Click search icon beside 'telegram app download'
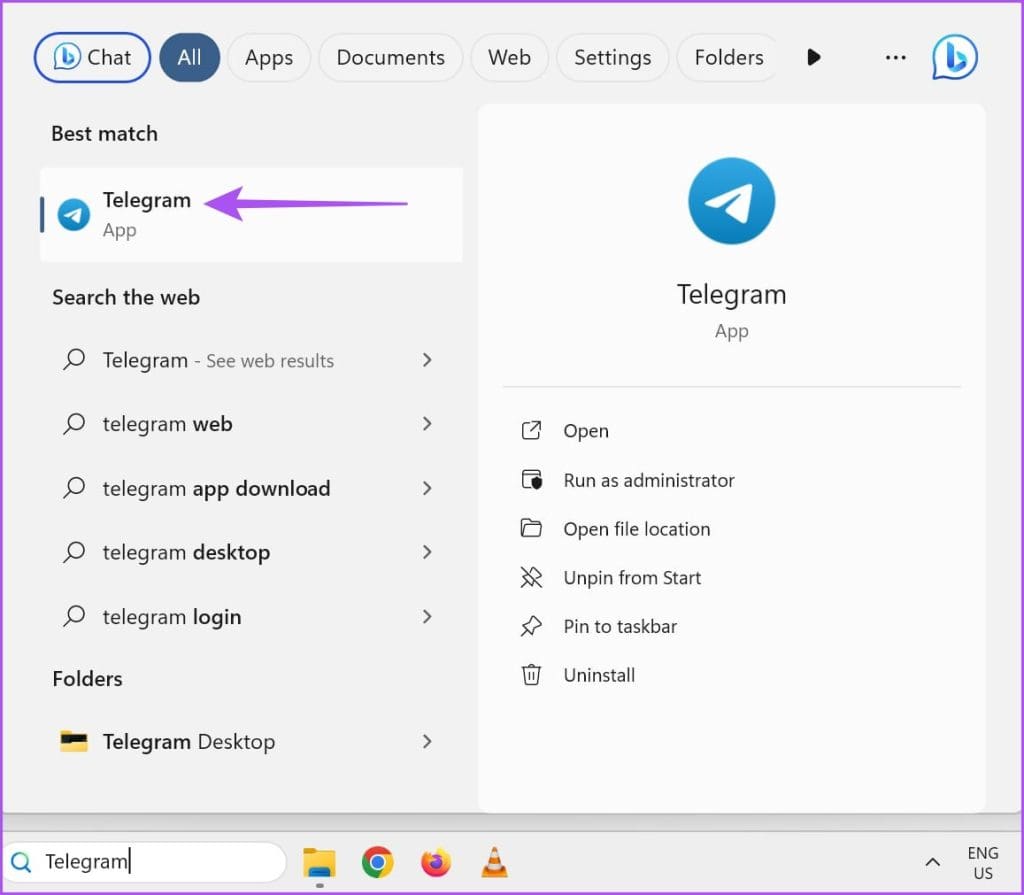 point(74,487)
